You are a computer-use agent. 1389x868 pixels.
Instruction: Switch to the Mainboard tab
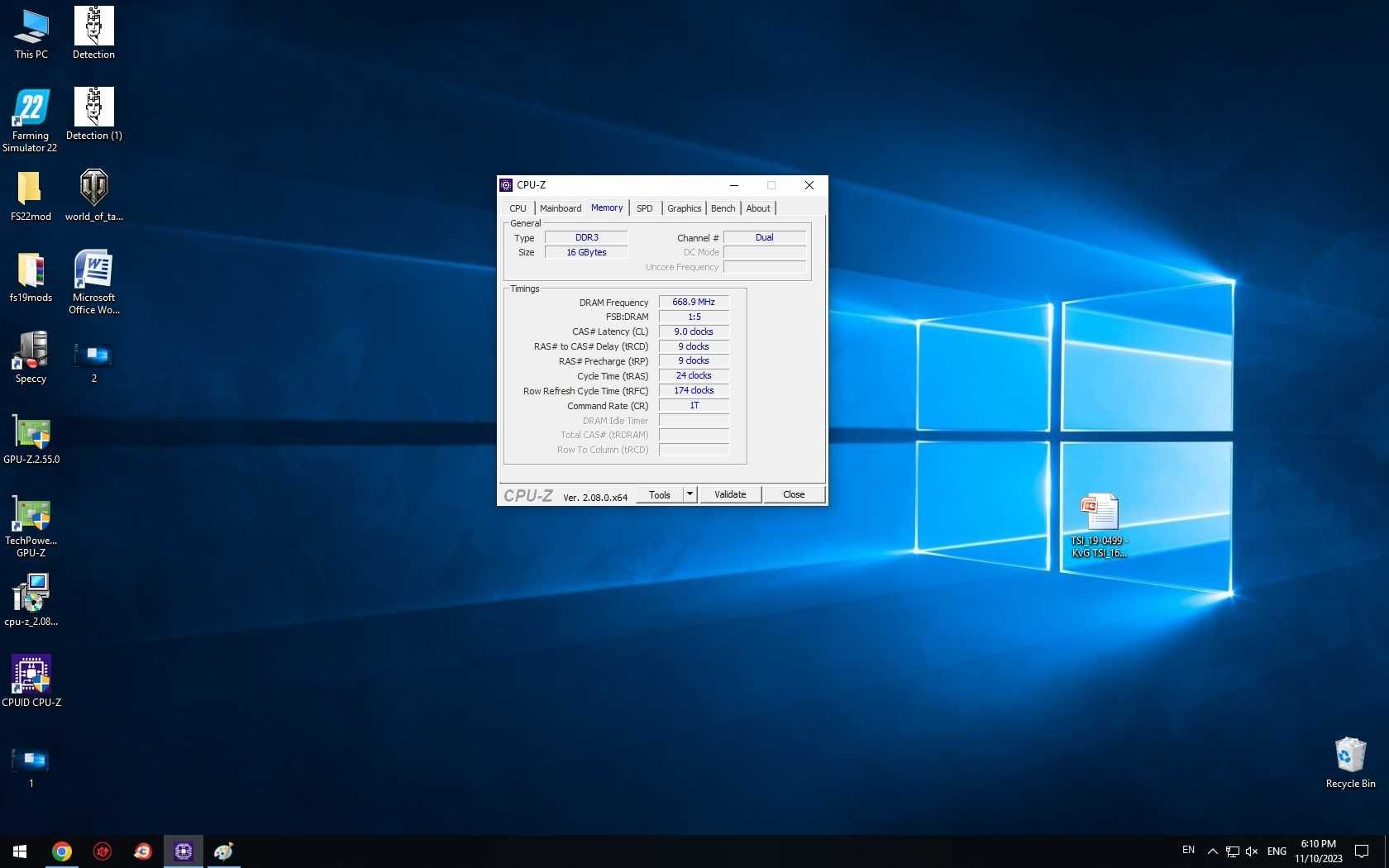point(561,208)
